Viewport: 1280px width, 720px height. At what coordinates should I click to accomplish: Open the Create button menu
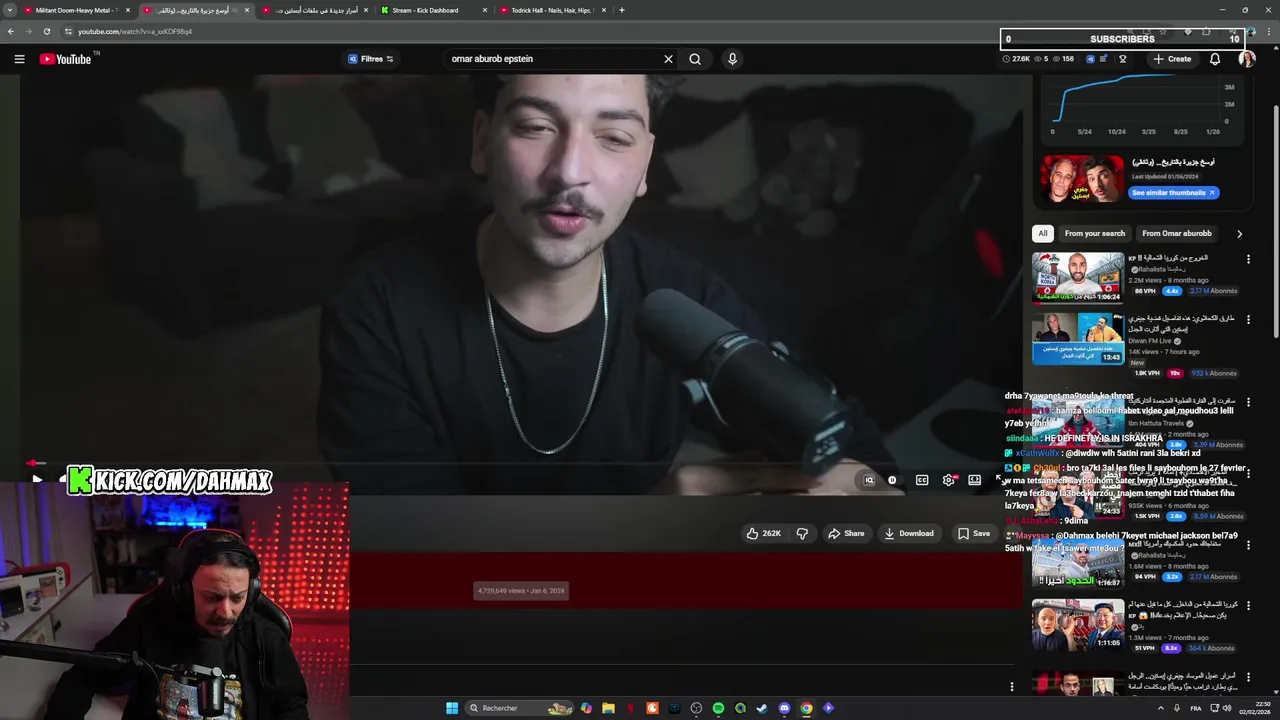coord(1172,59)
